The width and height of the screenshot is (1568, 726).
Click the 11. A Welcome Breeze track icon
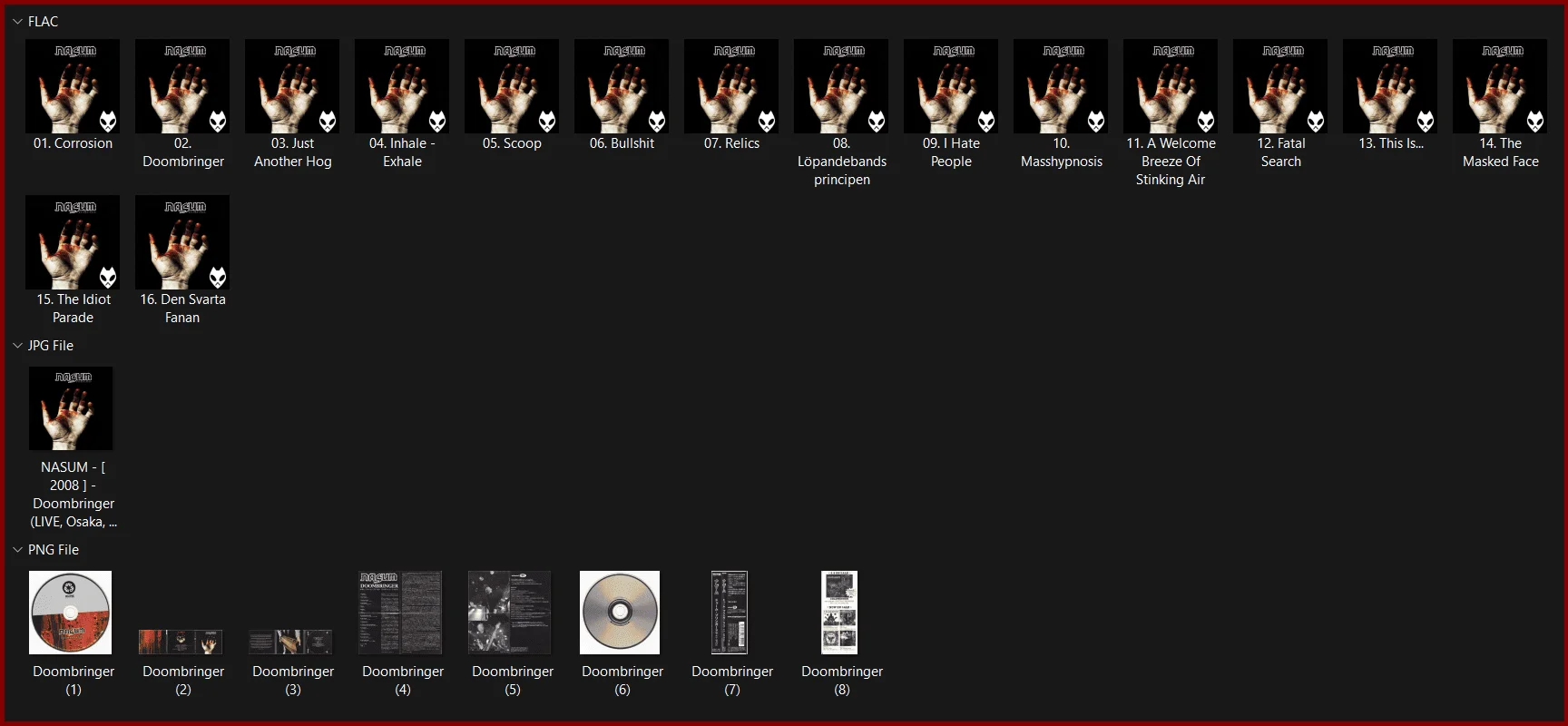pyautogui.click(x=1171, y=86)
